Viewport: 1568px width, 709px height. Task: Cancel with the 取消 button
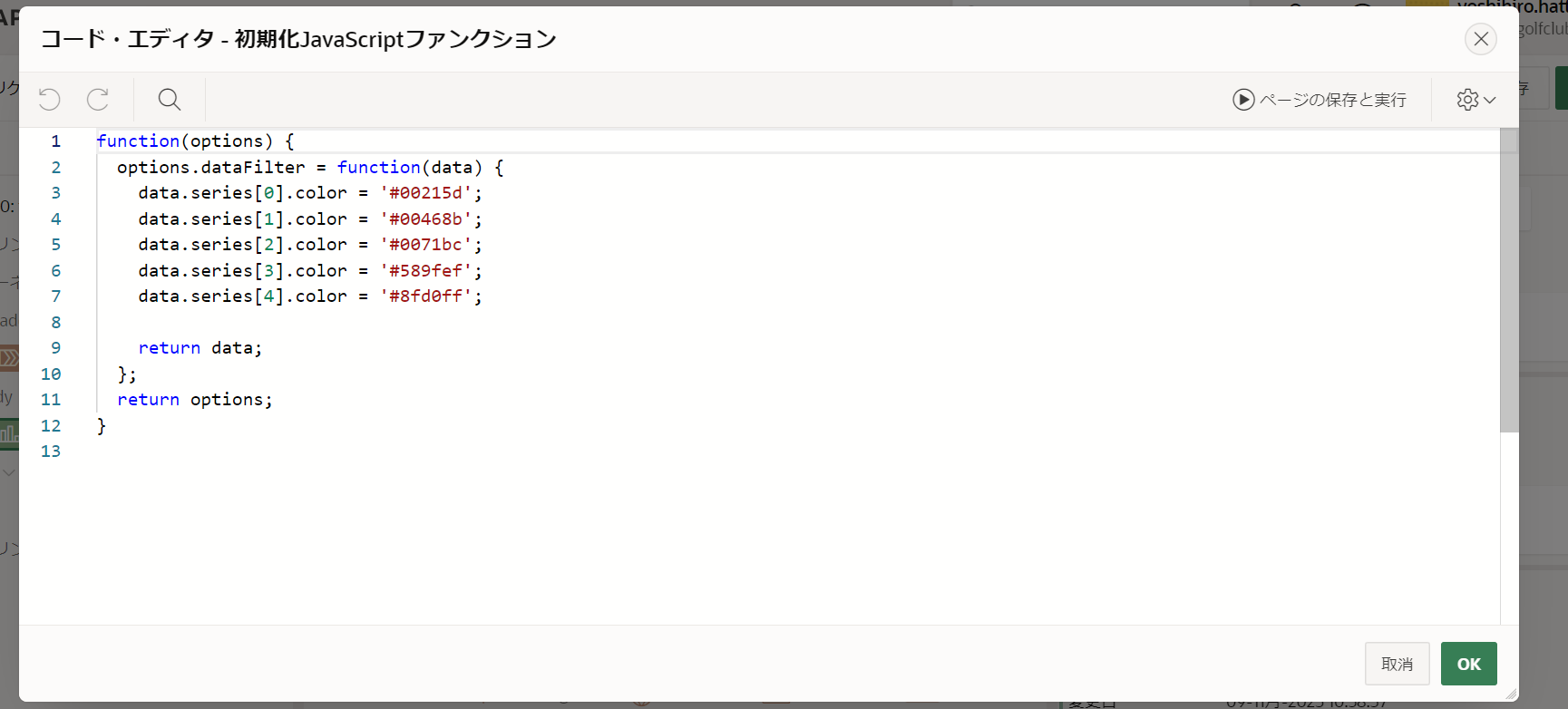pos(1398,664)
